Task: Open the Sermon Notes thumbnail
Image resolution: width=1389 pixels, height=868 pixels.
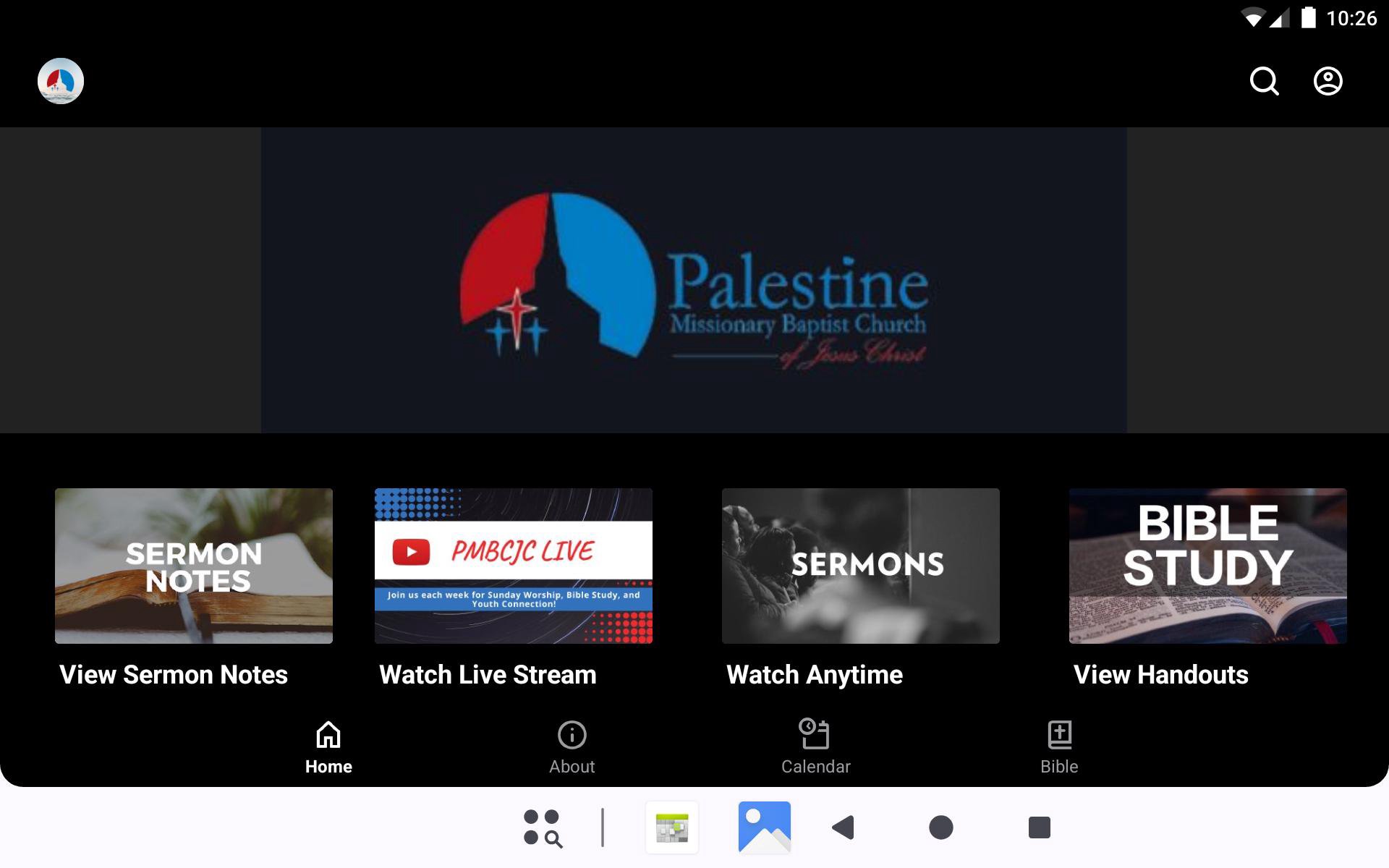Action: (194, 566)
